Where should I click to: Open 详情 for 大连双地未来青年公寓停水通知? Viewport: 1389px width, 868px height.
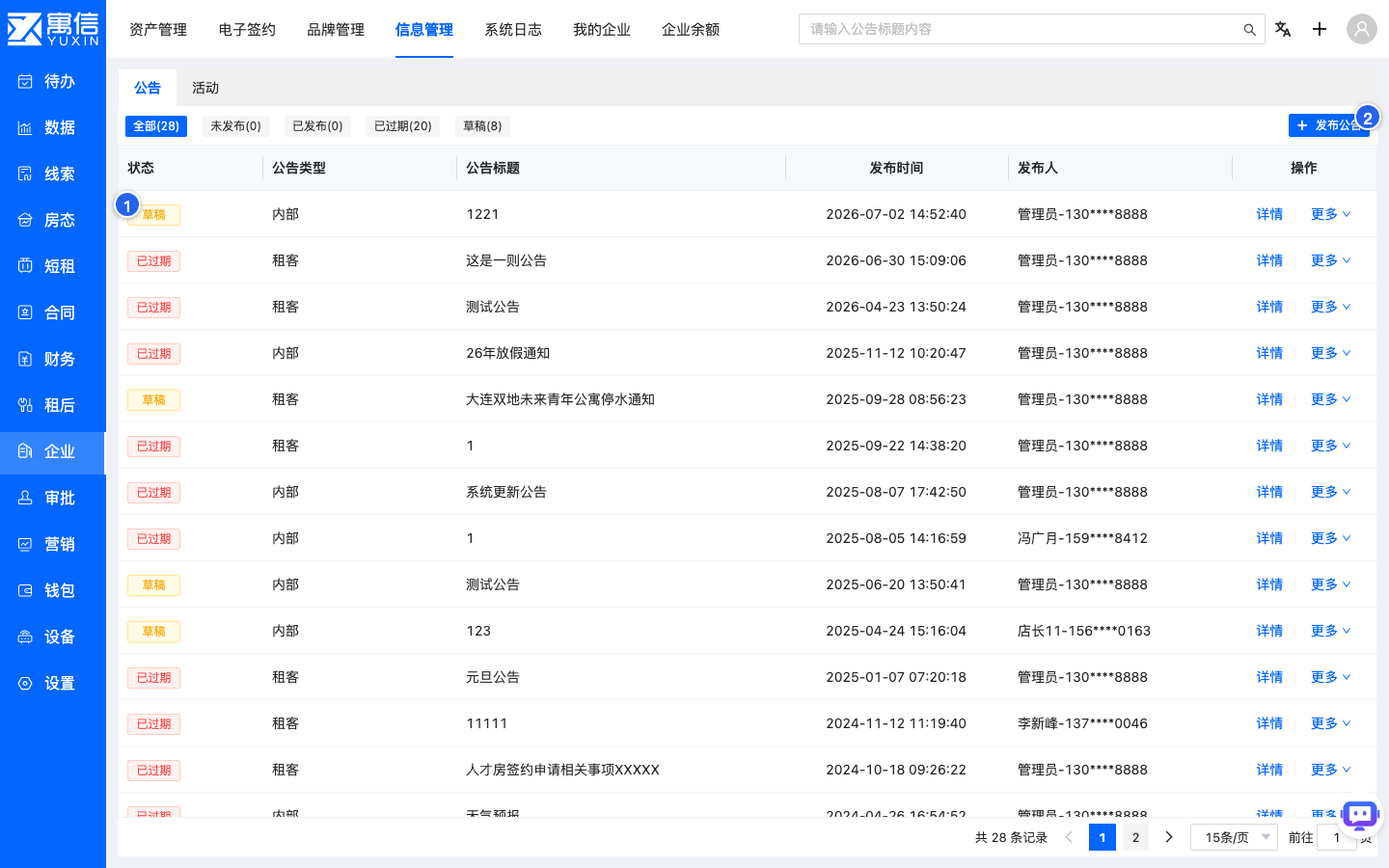point(1269,399)
